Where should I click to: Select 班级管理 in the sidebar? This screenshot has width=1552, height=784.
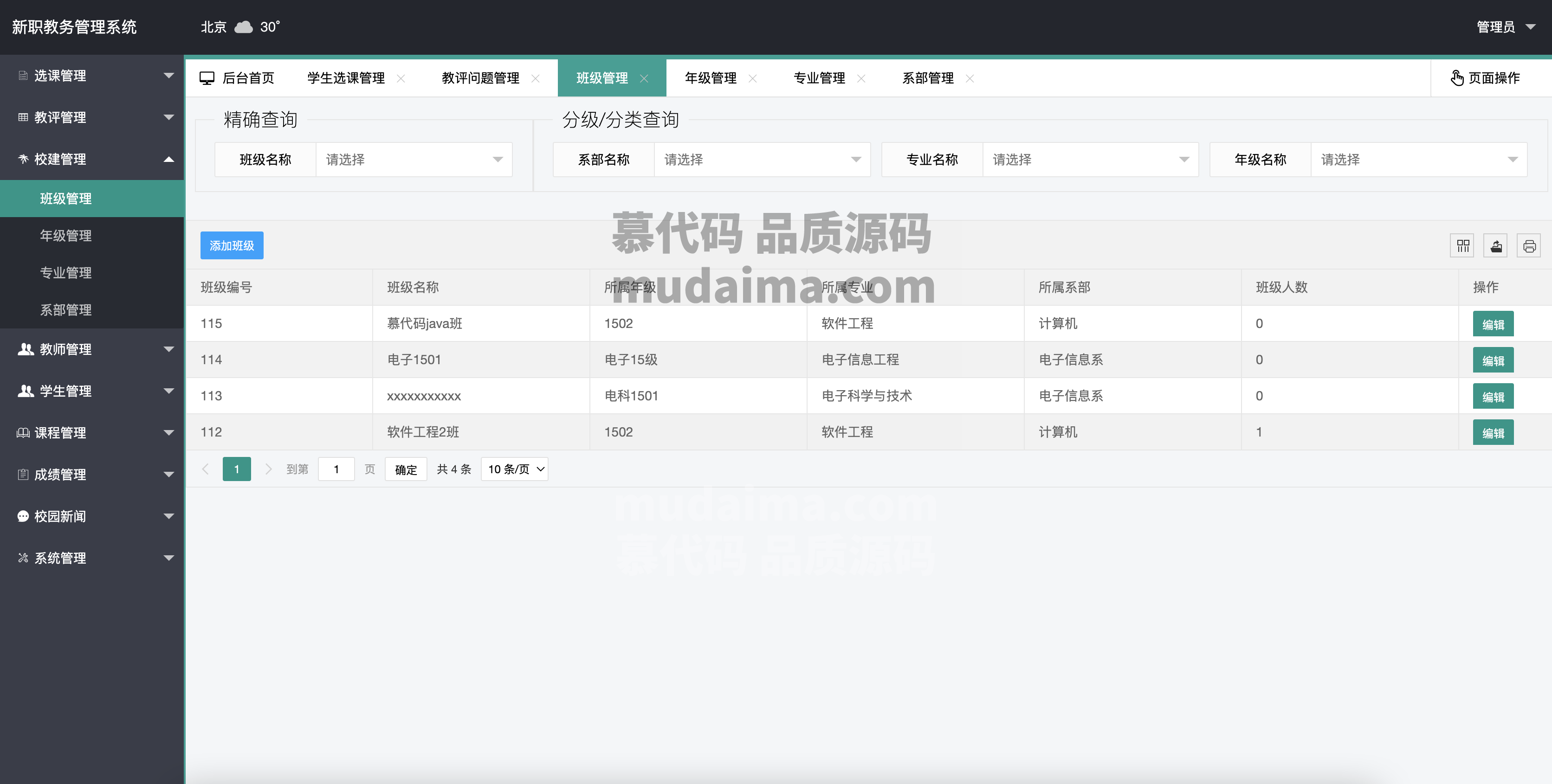[91, 199]
